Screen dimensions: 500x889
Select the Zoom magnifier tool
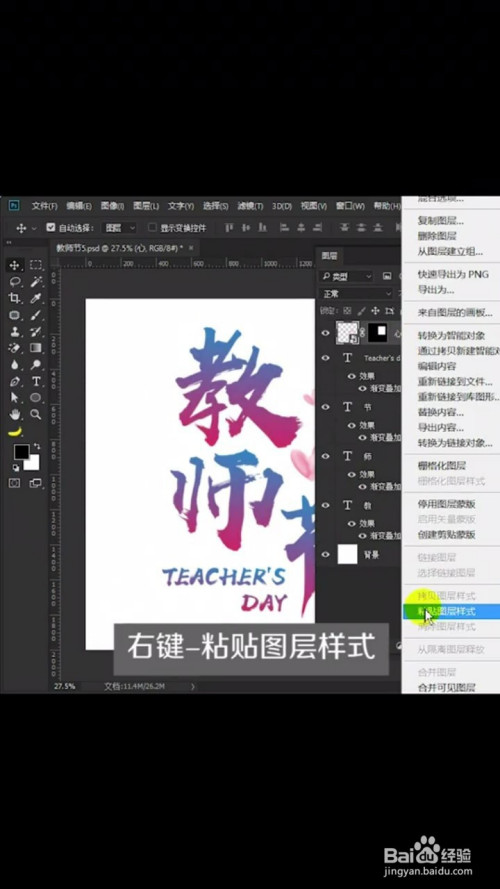[36, 414]
